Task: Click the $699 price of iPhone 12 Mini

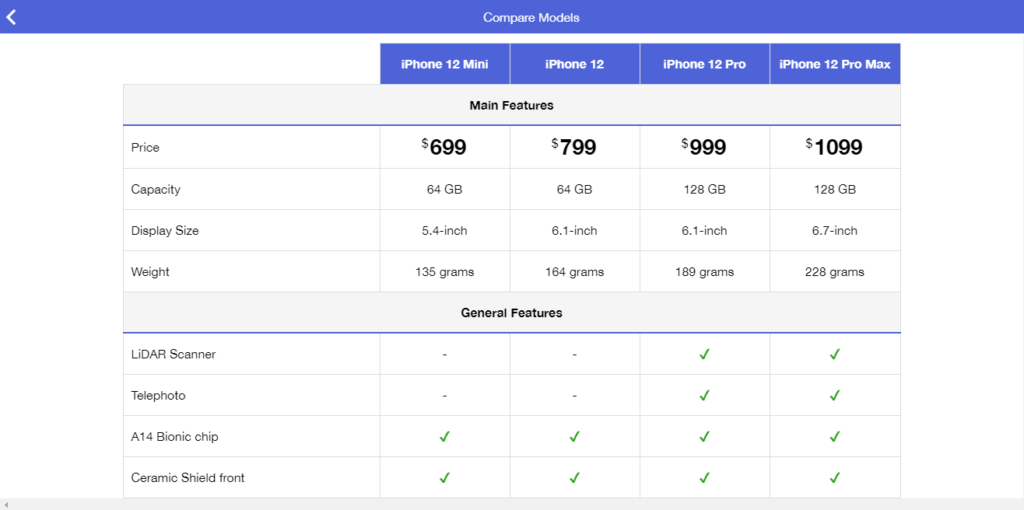Action: coord(444,147)
